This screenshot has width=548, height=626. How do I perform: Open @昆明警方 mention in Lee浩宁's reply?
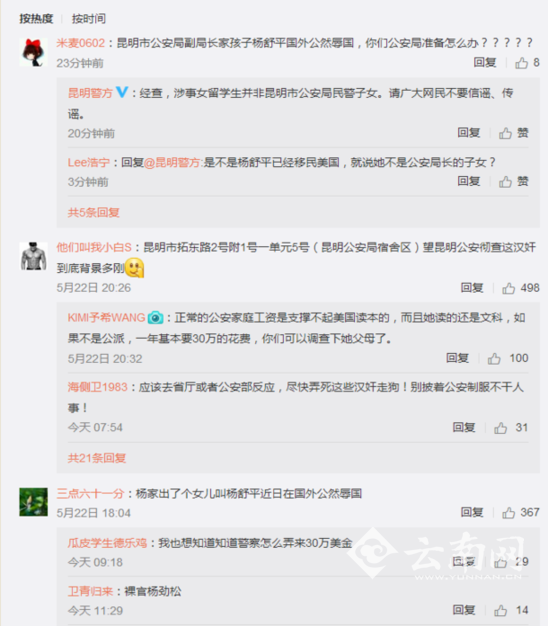click(x=173, y=162)
